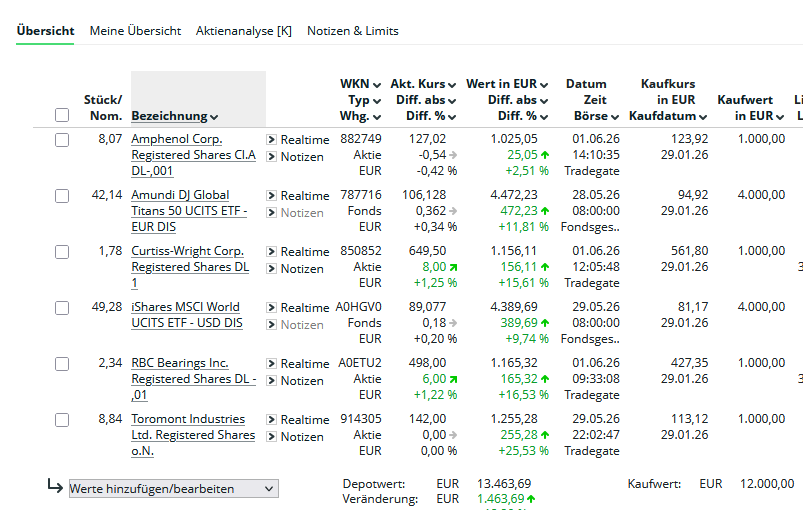This screenshot has width=803, height=510.
Task: Open Amphenol Corp. Registered Shares link
Action: point(193,155)
